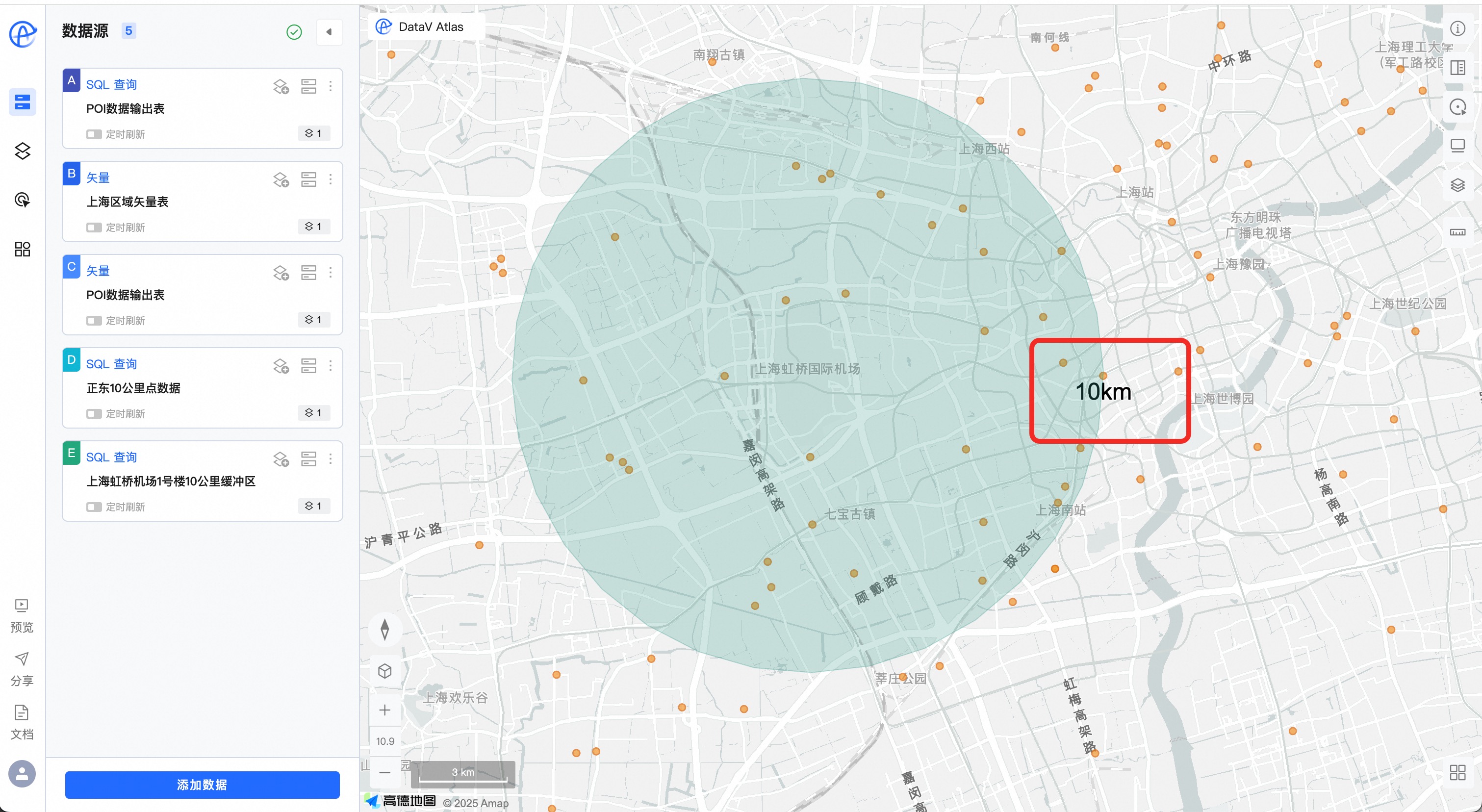This screenshot has width=1482, height=812.
Task: Click SQL 查询 title of source D
Action: (x=112, y=364)
